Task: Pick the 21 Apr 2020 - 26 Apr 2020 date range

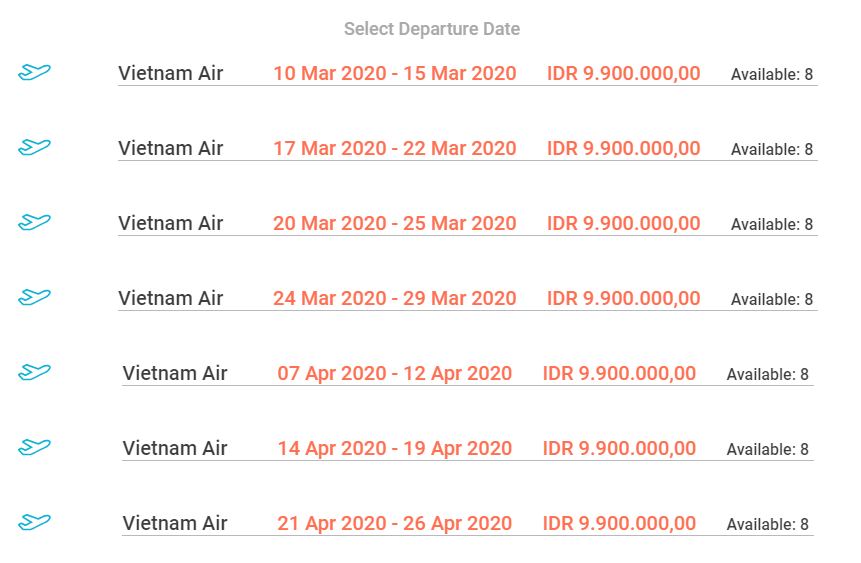Action: click(395, 523)
